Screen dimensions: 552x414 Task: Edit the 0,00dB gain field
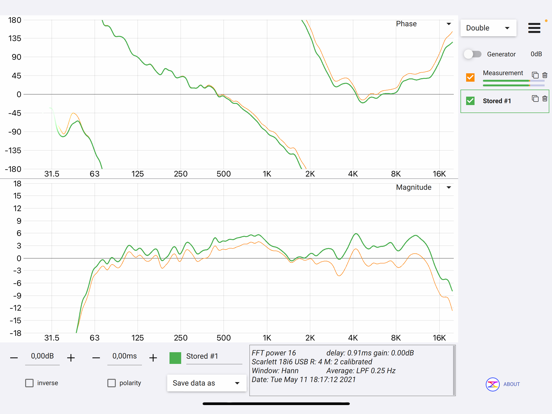click(42, 357)
